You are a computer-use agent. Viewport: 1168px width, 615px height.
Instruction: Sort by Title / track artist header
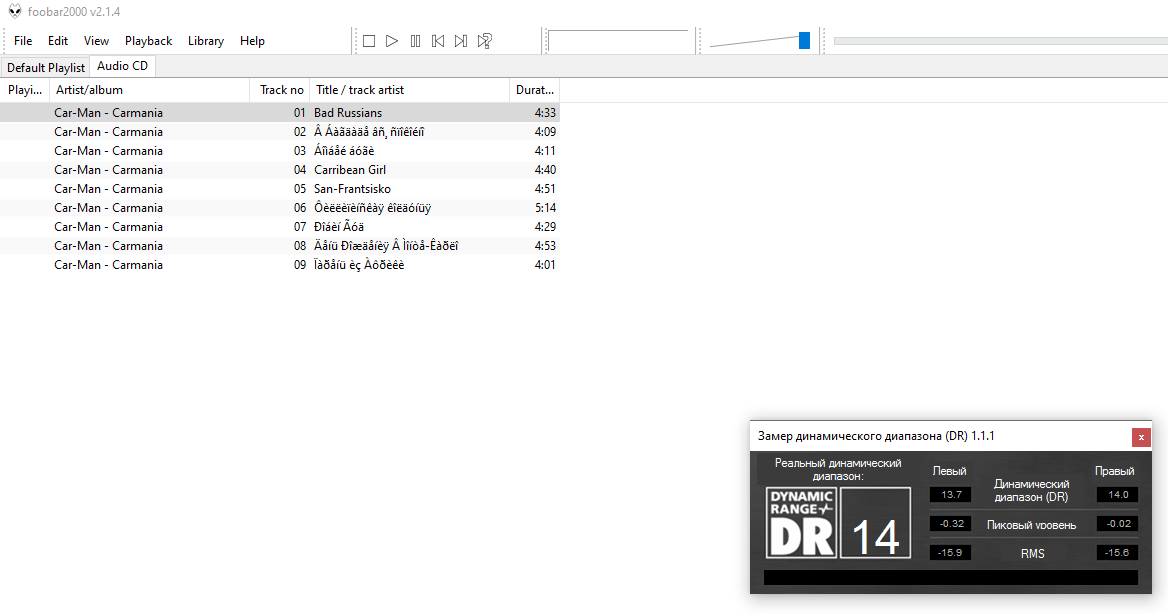(410, 90)
